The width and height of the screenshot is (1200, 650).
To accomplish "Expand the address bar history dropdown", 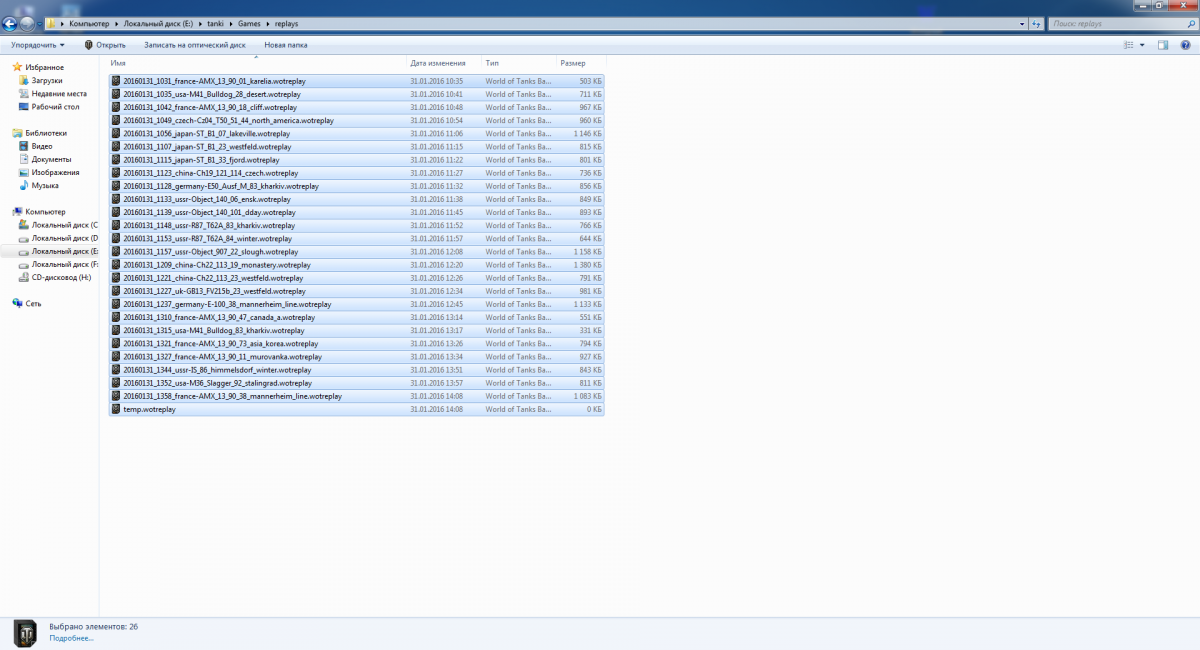I will [x=1023, y=23].
